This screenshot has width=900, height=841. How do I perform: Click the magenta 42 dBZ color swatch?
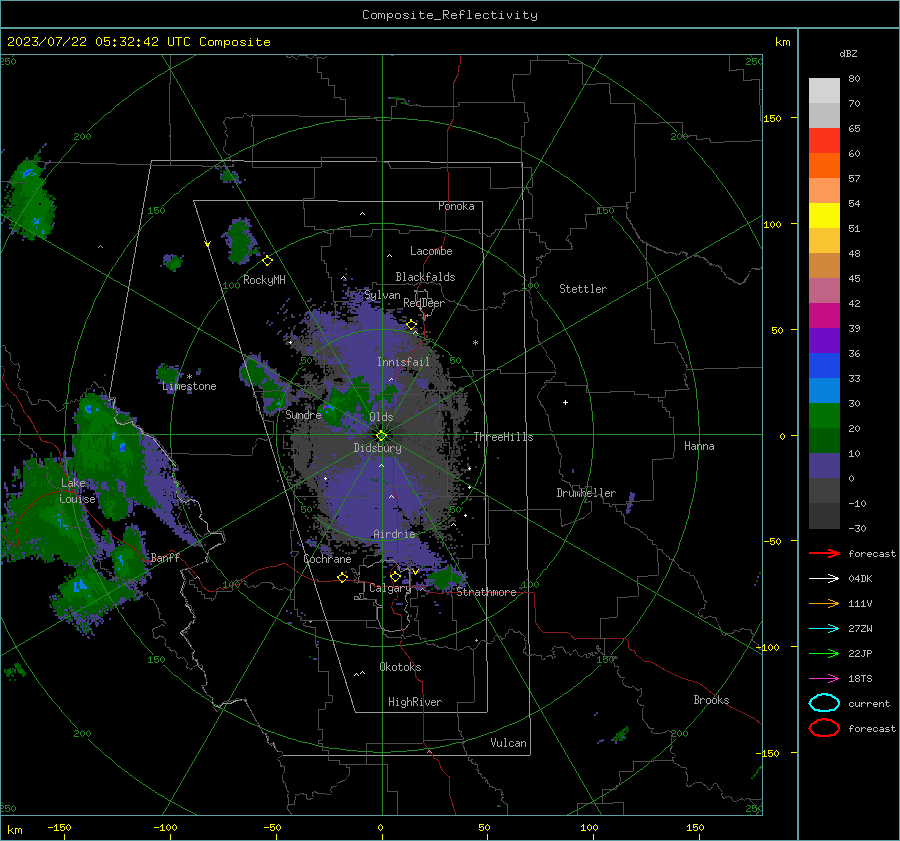click(824, 315)
